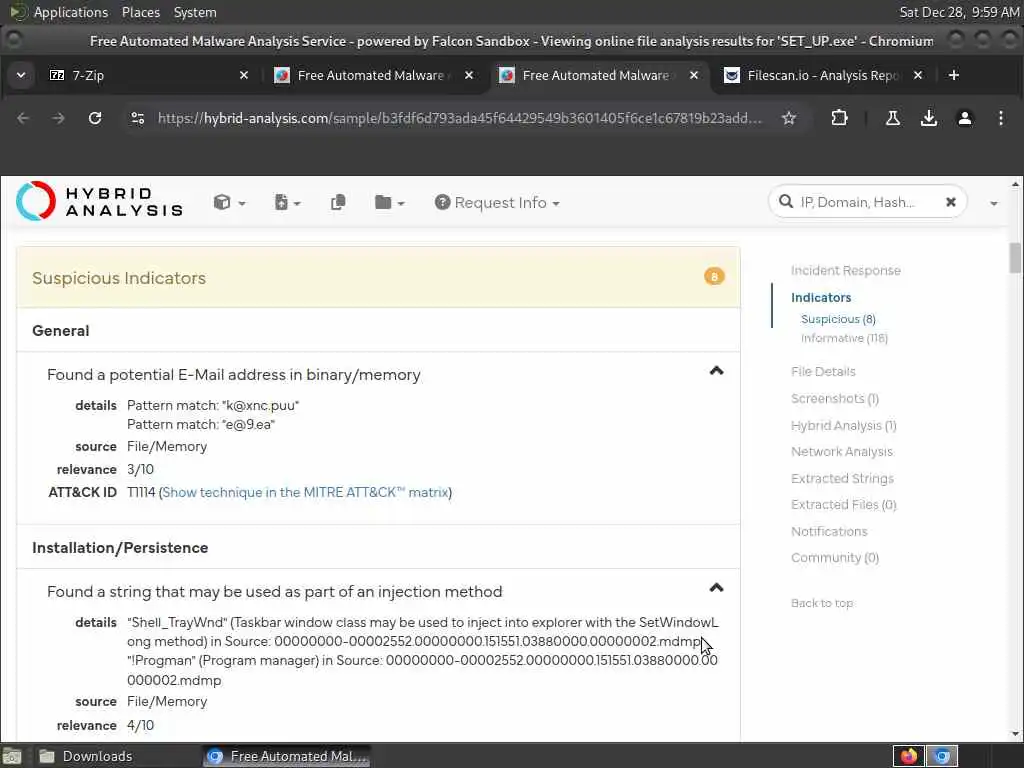Image resolution: width=1024 pixels, height=768 pixels.
Task: Open the sandbox cube dropdown menu
Action: click(x=229, y=202)
